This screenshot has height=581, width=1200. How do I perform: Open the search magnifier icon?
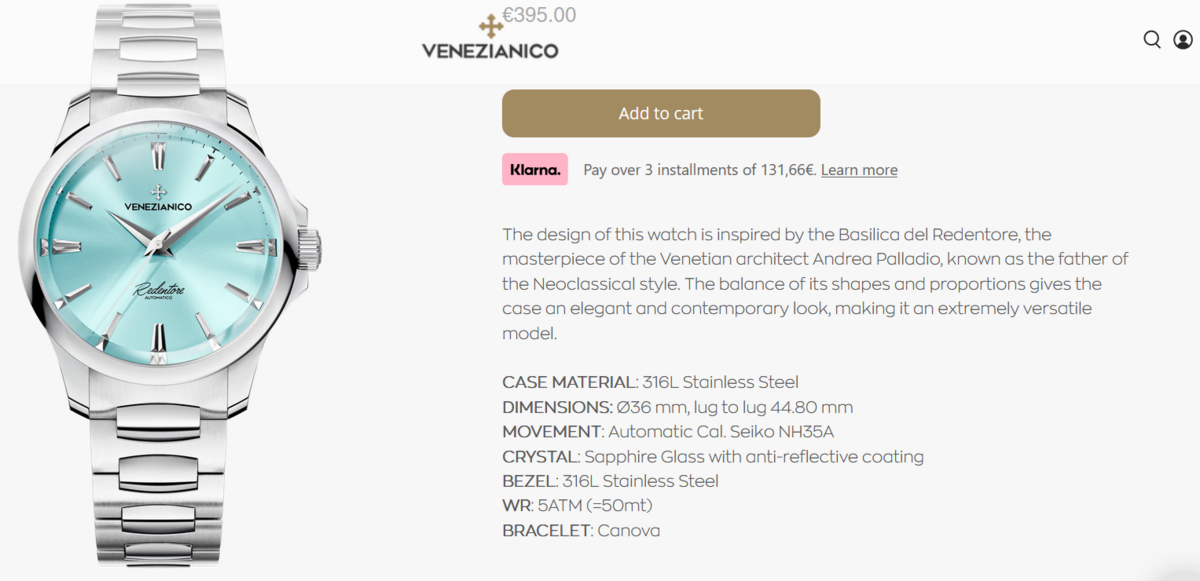1152,39
